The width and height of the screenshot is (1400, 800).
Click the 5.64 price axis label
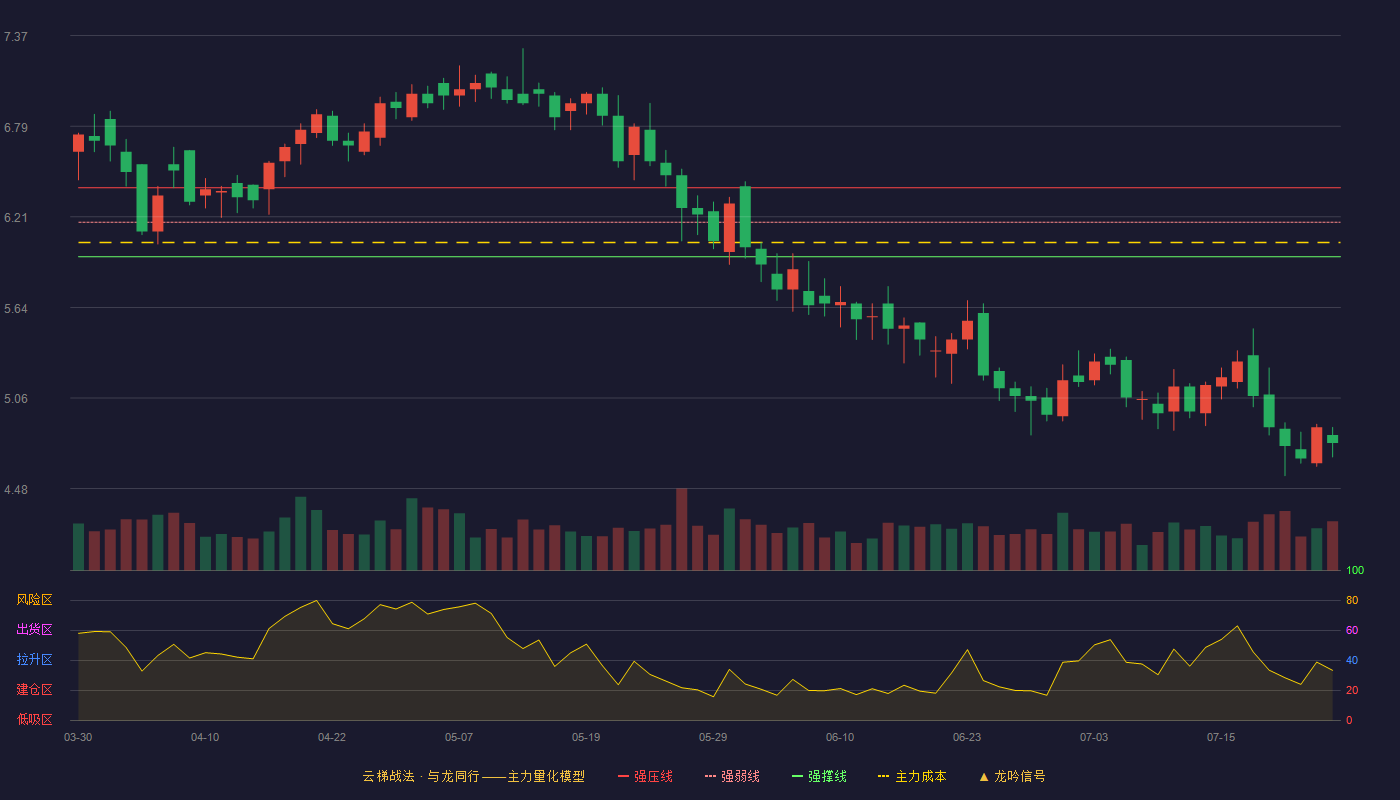[x=16, y=309]
